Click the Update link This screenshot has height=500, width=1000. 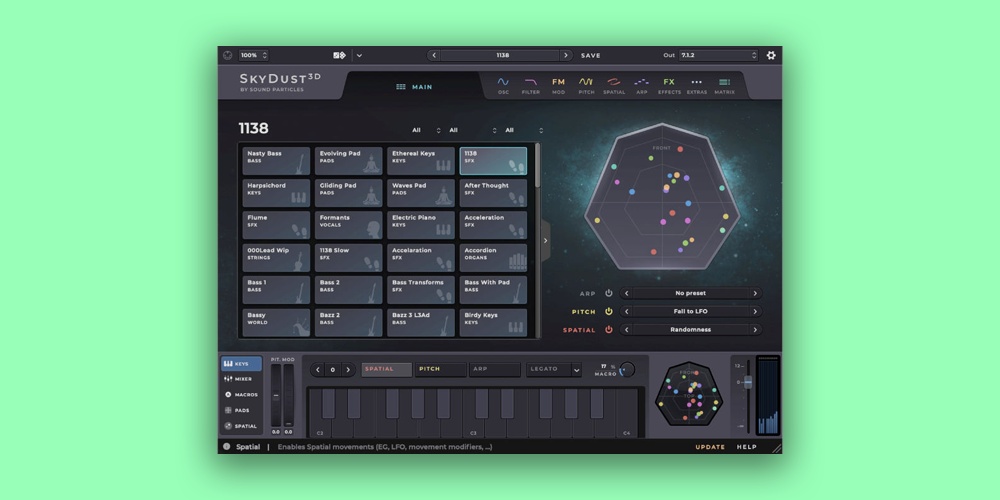point(710,447)
